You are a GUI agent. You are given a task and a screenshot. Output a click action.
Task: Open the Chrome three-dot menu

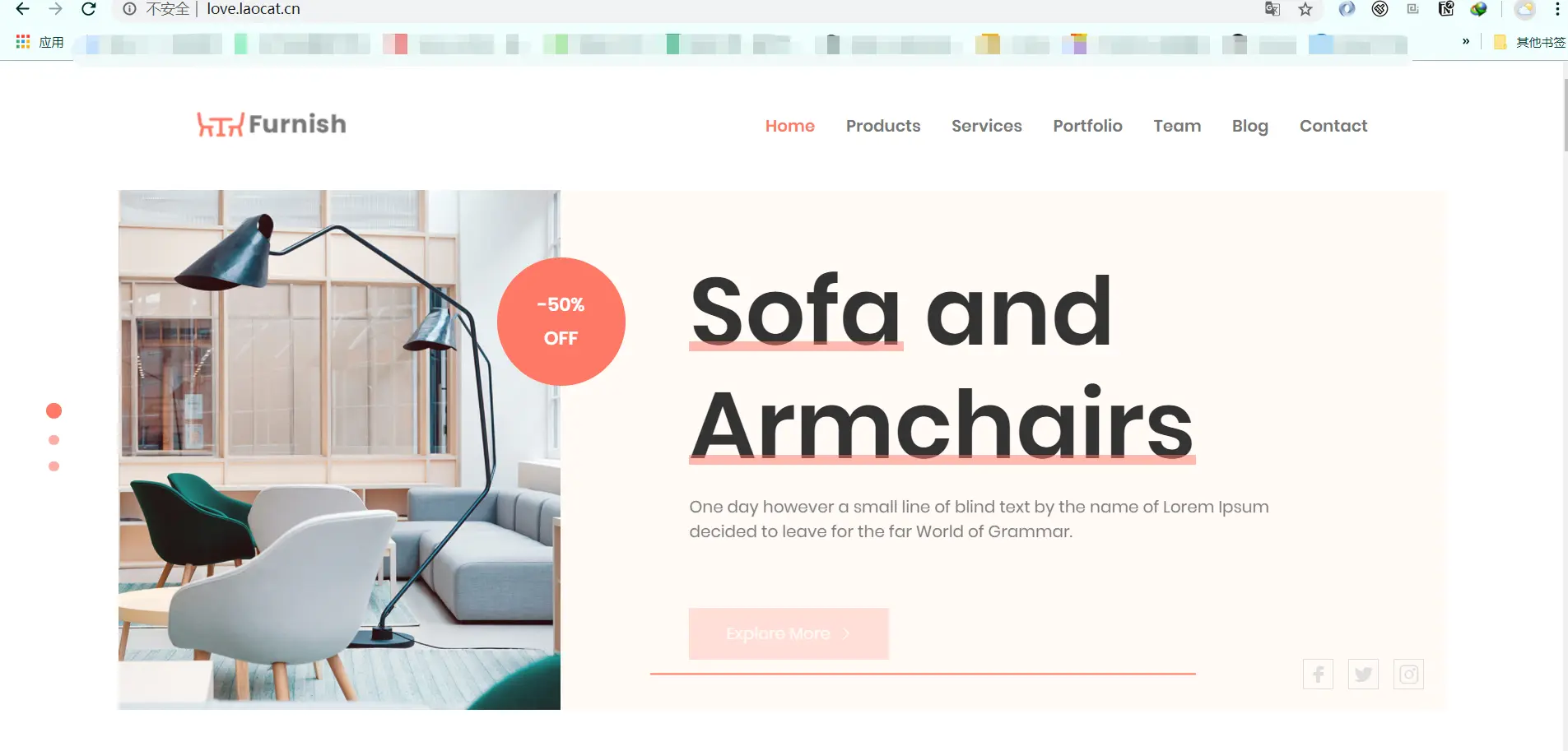click(x=1557, y=9)
